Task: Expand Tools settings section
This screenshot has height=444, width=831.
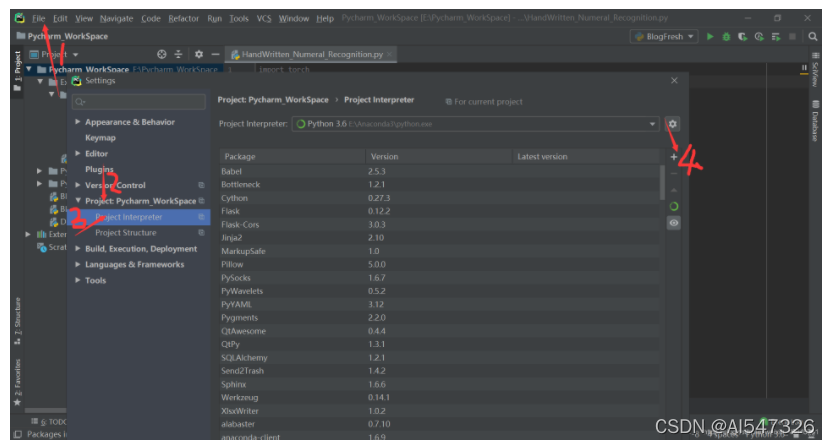Action: pos(78,280)
